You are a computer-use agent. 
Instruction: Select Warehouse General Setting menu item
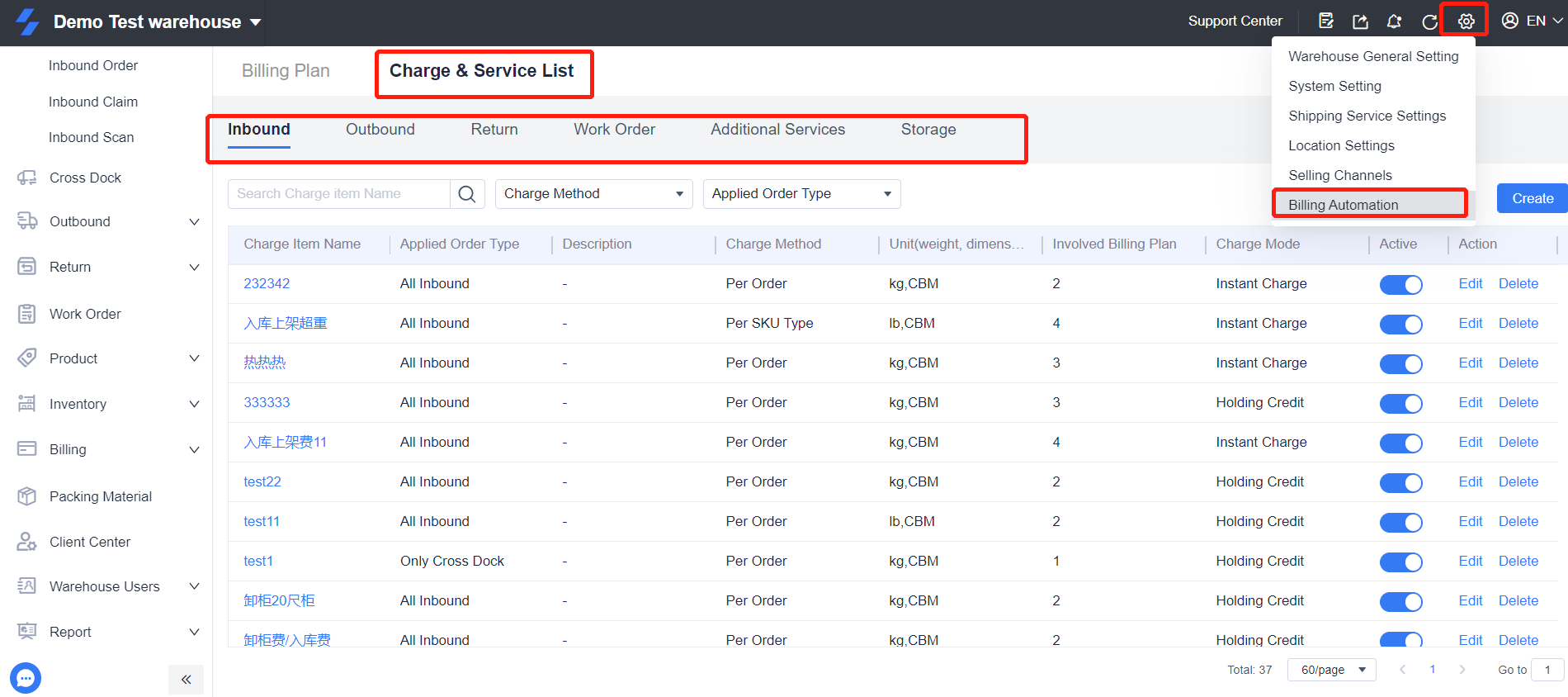pyautogui.click(x=1373, y=56)
